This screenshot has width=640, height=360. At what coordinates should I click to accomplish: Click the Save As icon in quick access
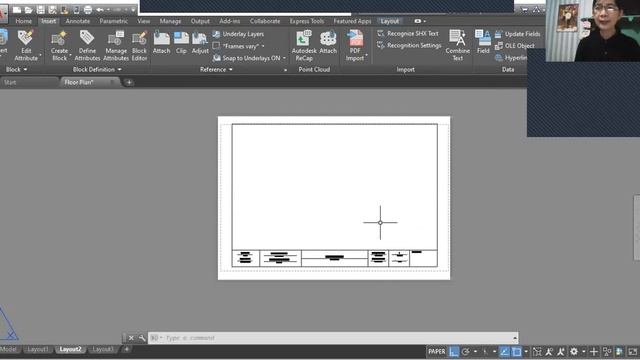click(x=52, y=9)
